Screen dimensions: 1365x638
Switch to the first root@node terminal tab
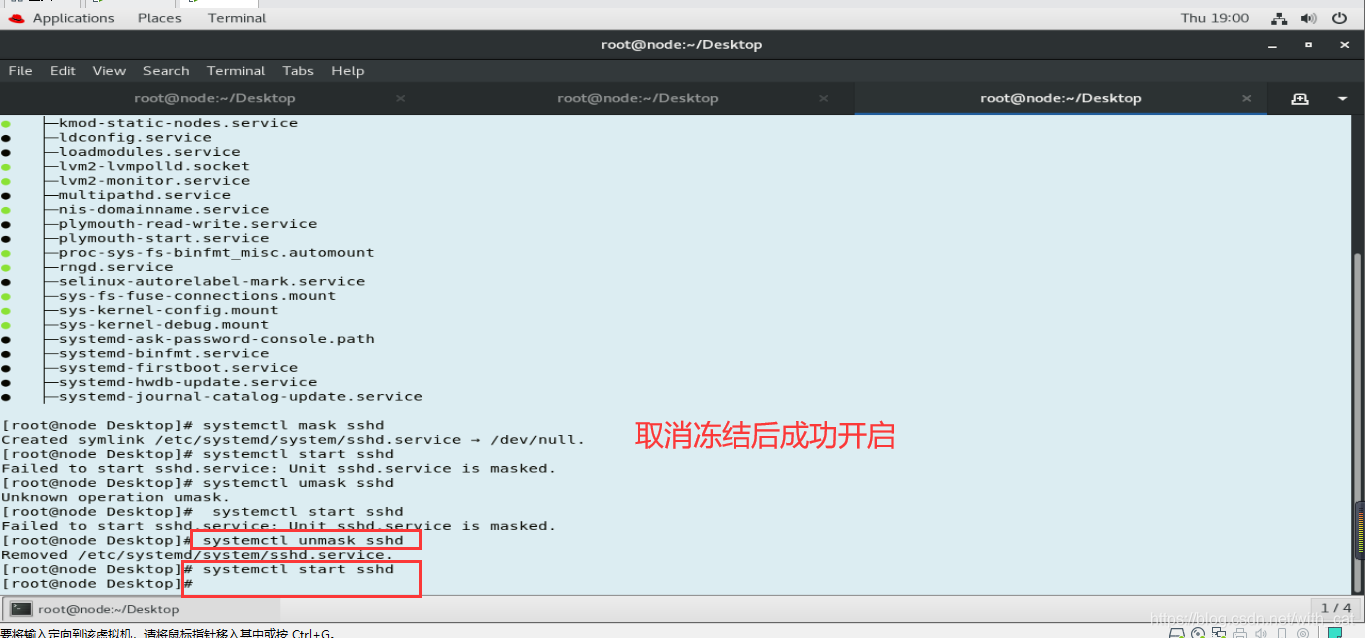pos(214,98)
